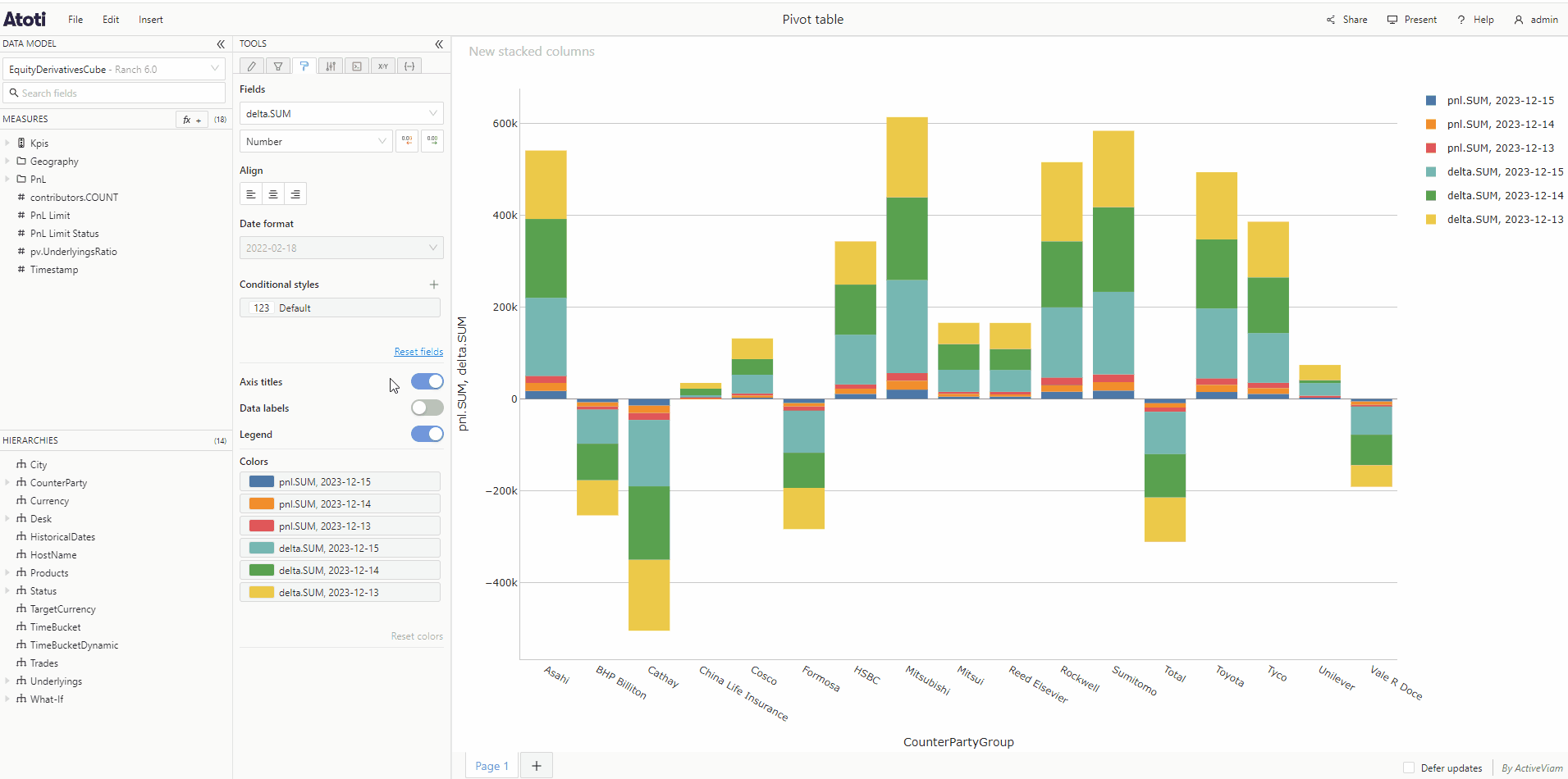The width and height of the screenshot is (1568, 779).
Task: Collapse the Tools panel
Action: 439,44
